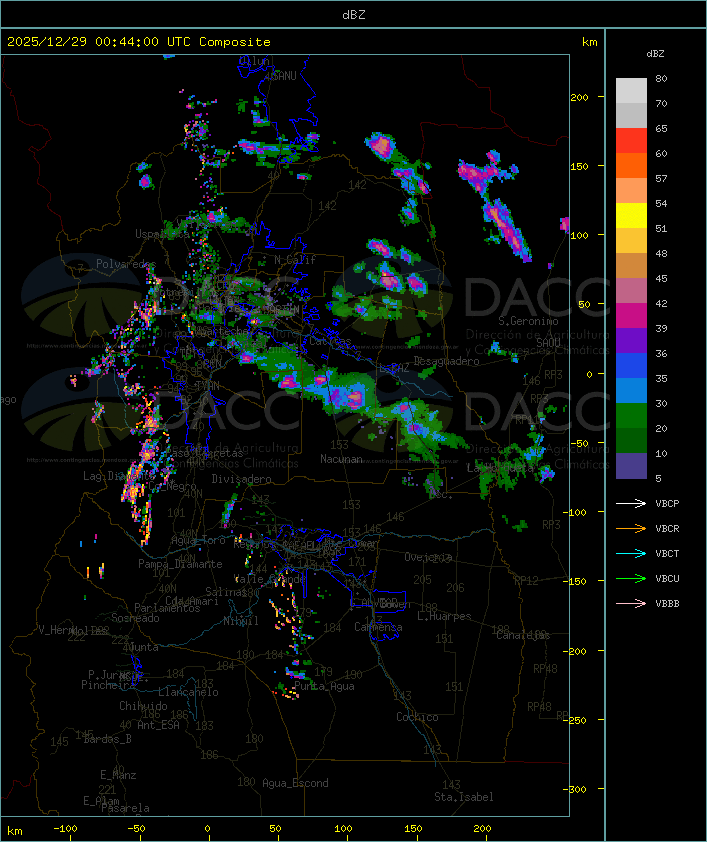Image resolution: width=707 pixels, height=842 pixels.
Task: Pick the red 60–65 dBZ legend swatch
Action: pyautogui.click(x=631, y=141)
